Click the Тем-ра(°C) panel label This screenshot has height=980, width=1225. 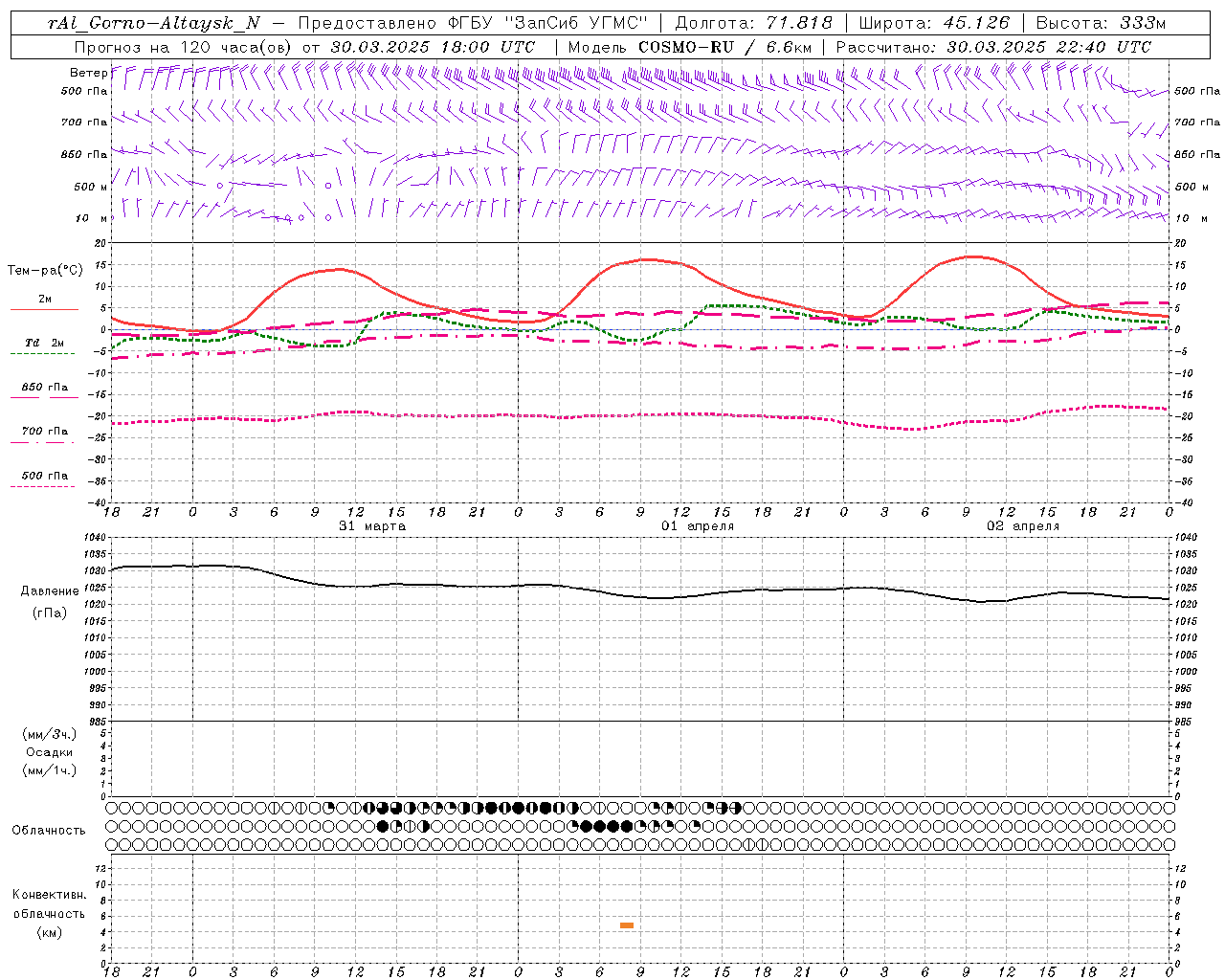[x=45, y=271]
